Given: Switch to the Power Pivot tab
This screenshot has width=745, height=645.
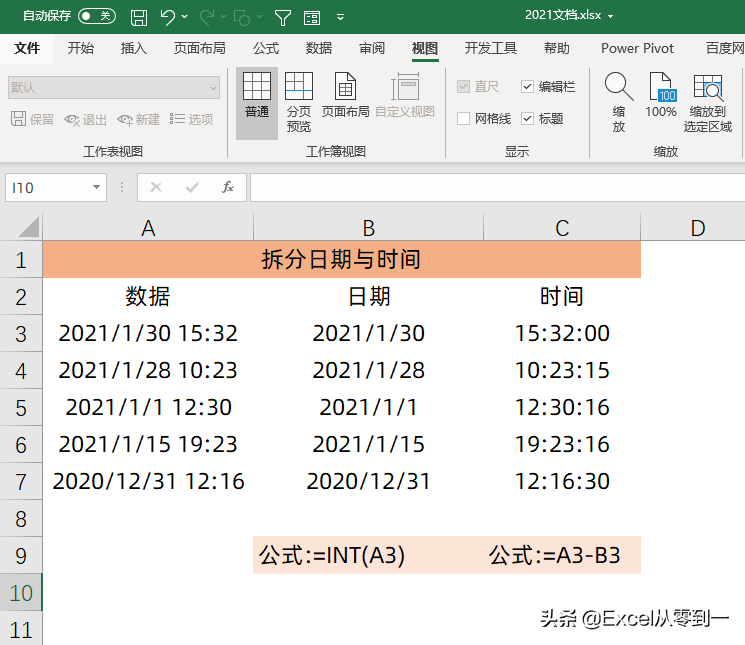Looking at the screenshot, I should (637, 48).
